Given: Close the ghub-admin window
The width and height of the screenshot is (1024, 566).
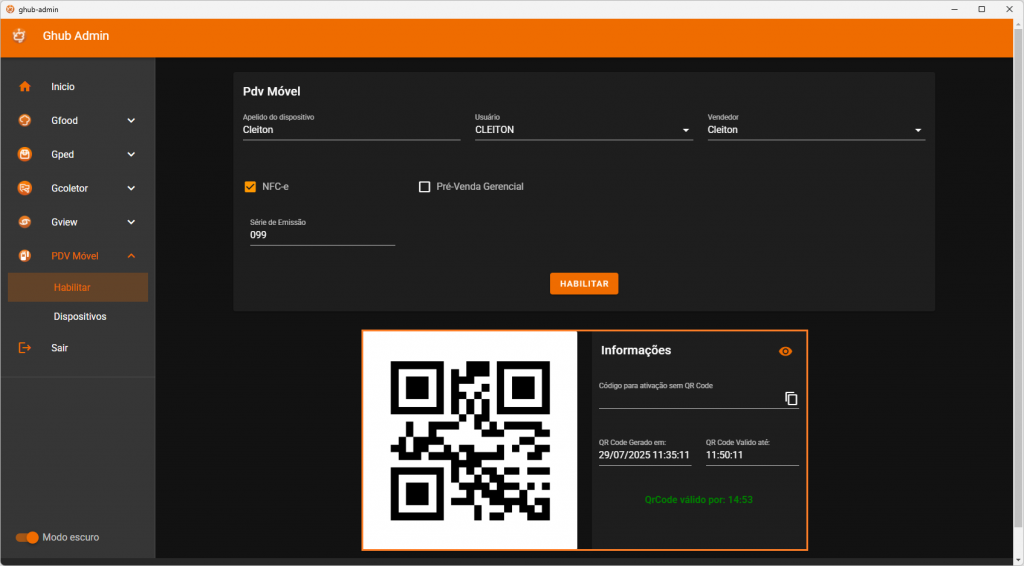Looking at the screenshot, I should pyautogui.click(x=1009, y=9).
